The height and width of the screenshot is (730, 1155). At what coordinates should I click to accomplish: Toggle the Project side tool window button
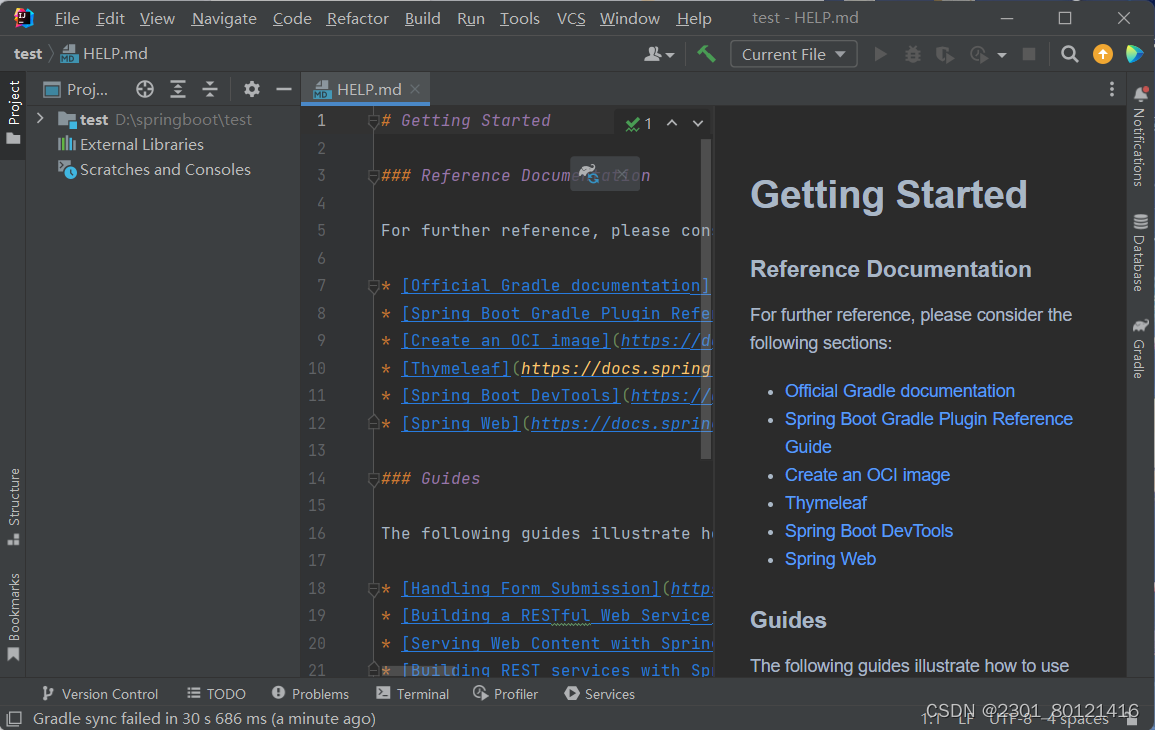13,112
